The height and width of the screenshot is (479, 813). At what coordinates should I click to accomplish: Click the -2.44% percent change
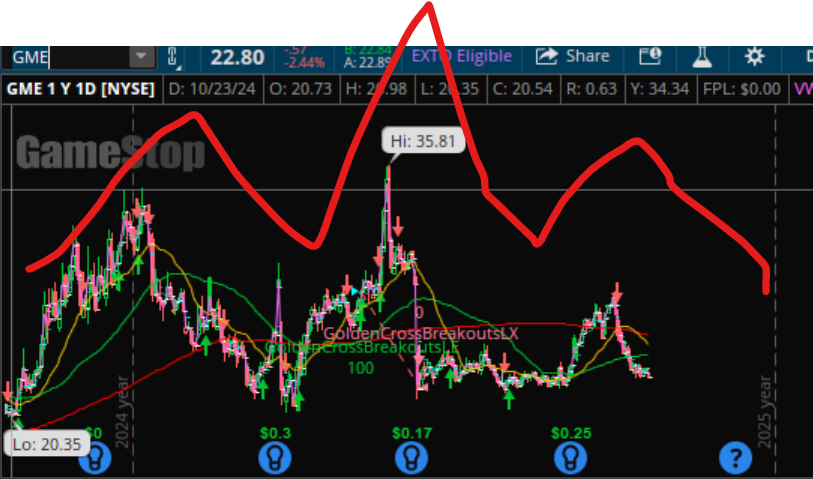305,63
